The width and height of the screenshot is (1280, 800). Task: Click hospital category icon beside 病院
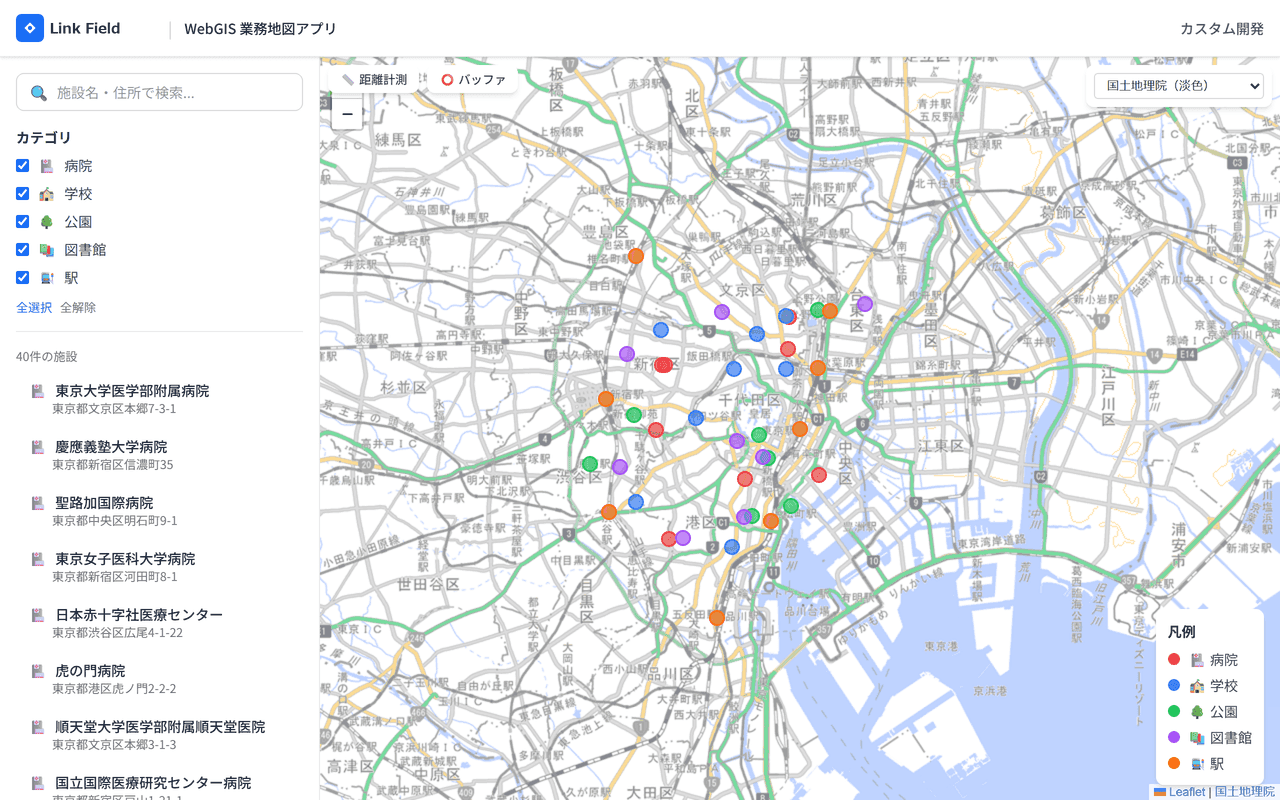pos(46,166)
